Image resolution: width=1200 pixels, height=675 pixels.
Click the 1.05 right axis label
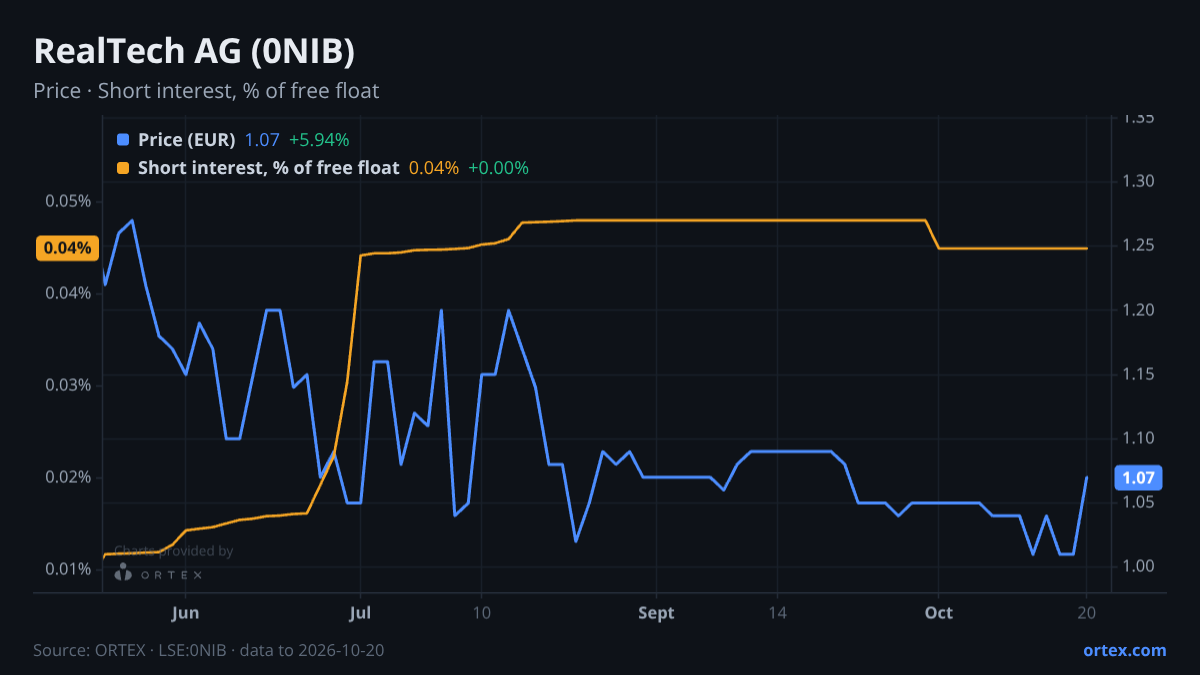(1138, 502)
